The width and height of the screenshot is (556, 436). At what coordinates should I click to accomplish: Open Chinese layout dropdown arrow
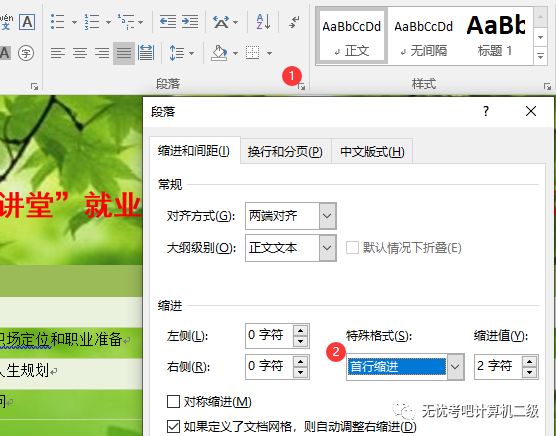[x=235, y=22]
